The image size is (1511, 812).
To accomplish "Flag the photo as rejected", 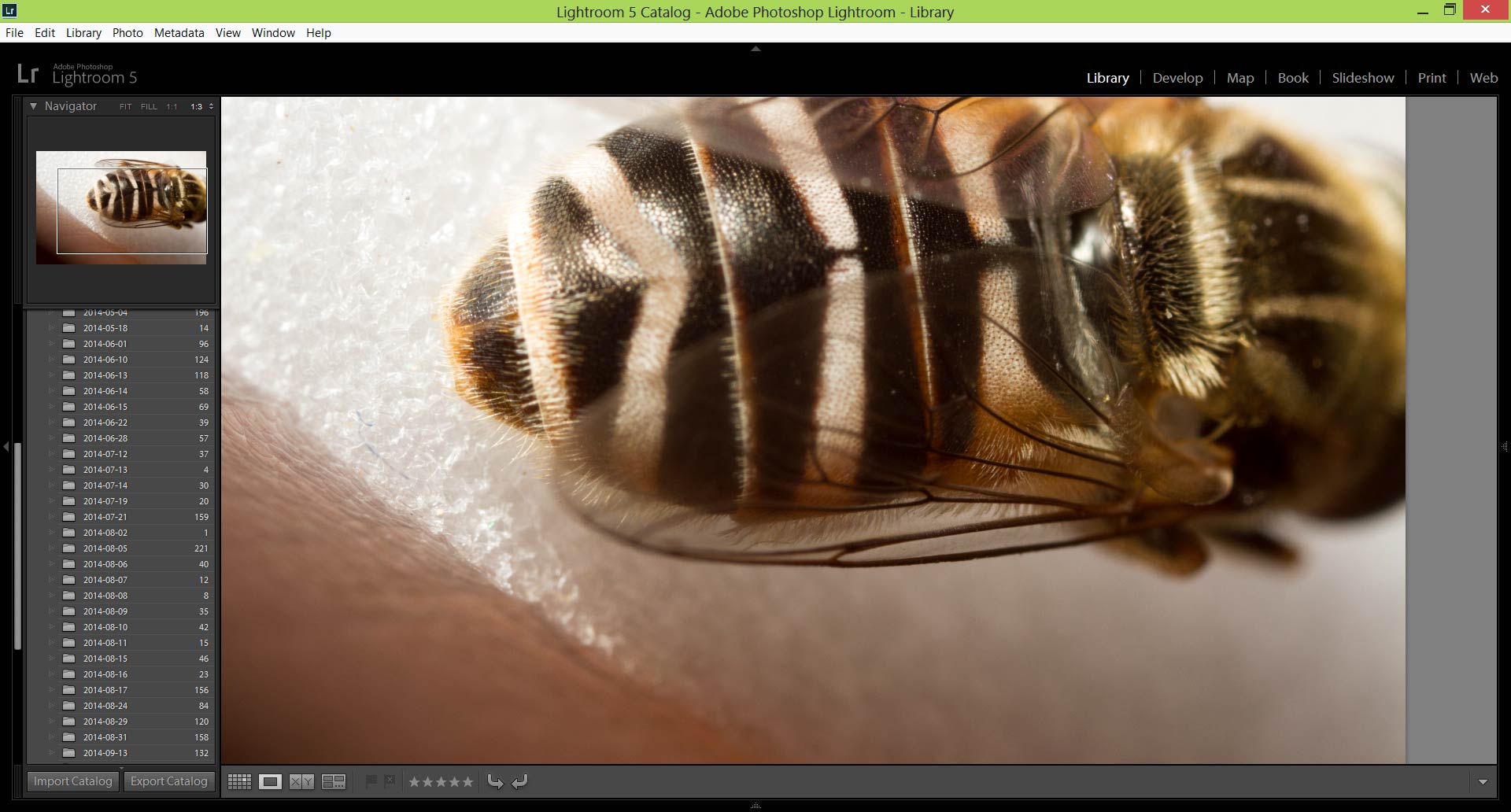I will pos(390,781).
